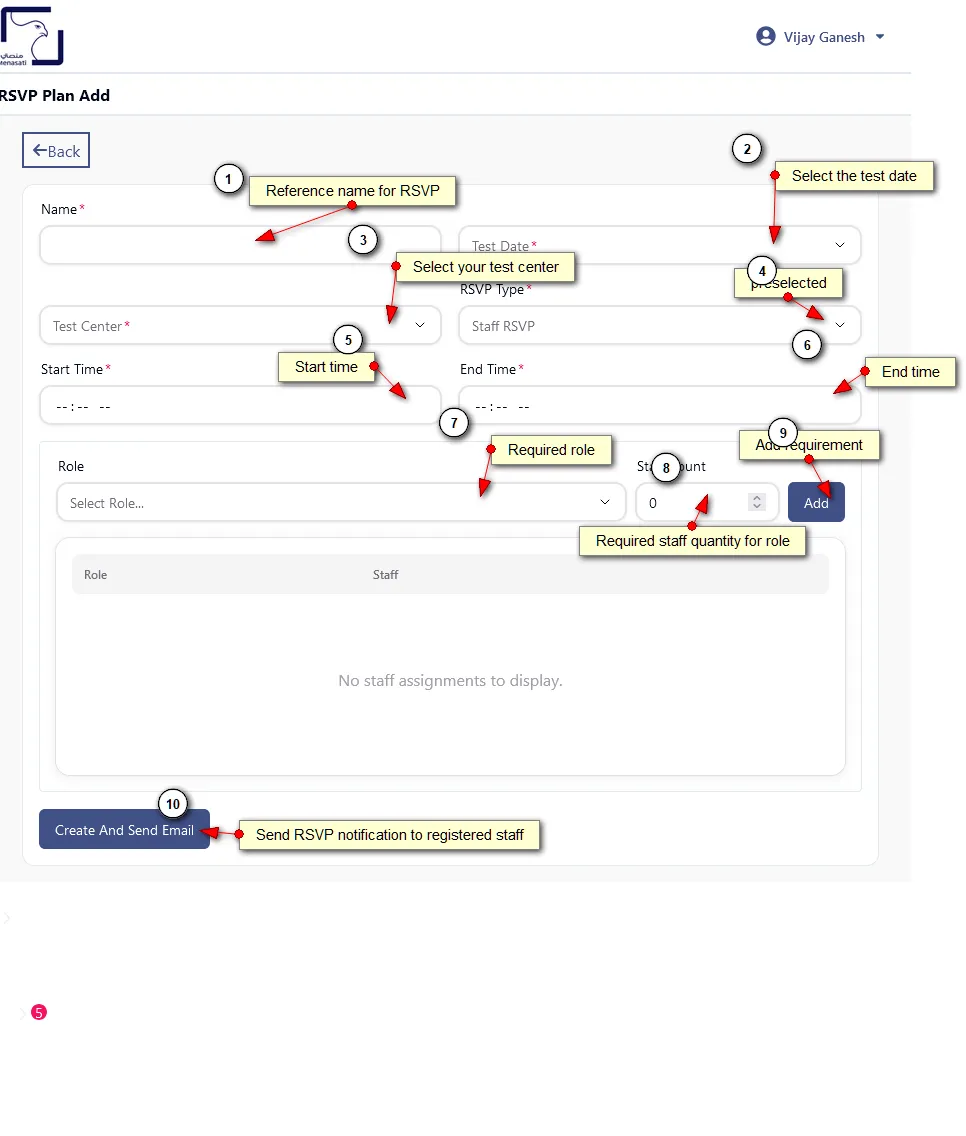Click the Role column header

click(96, 575)
